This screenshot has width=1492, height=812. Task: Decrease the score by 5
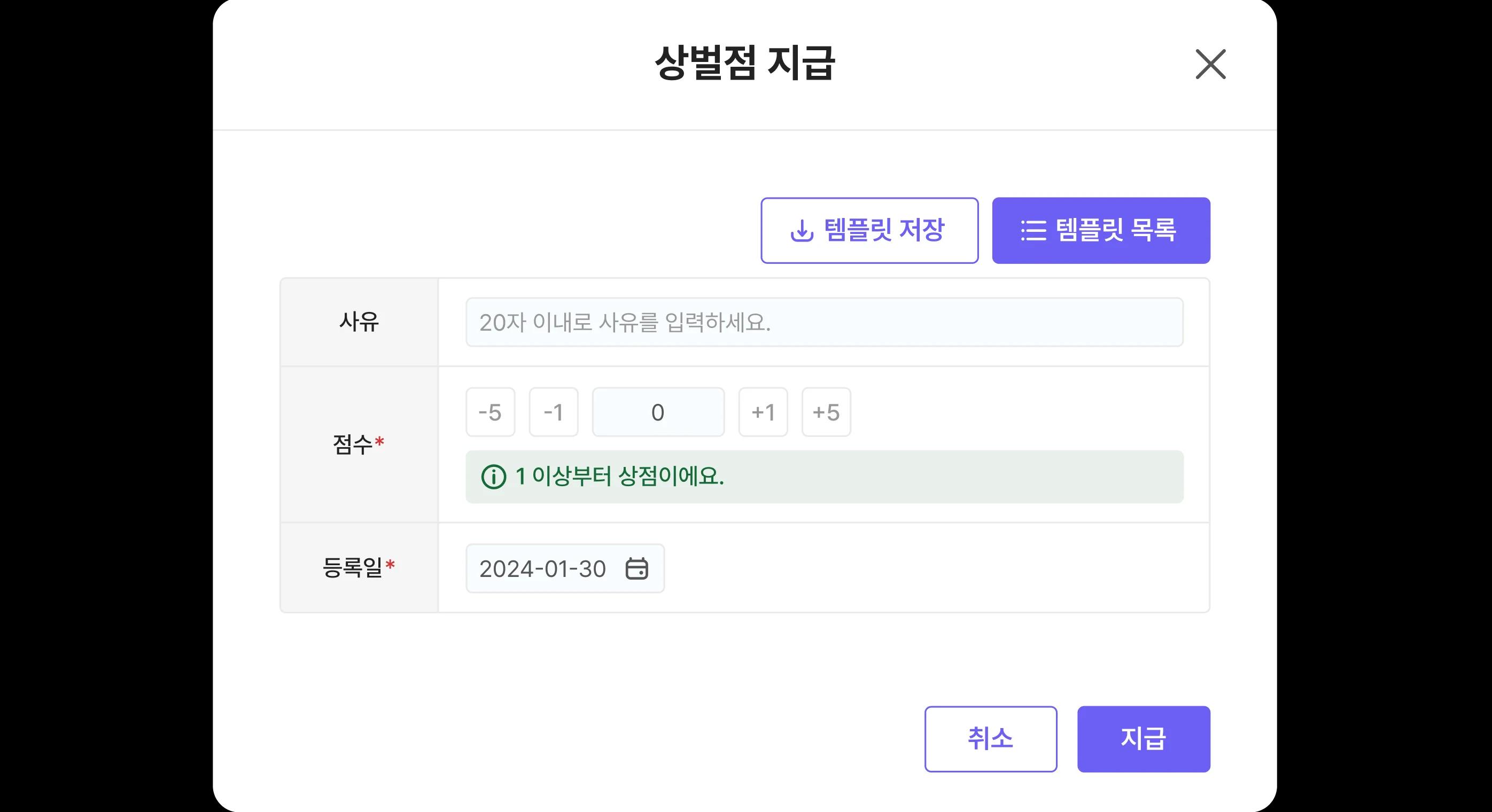click(x=490, y=412)
